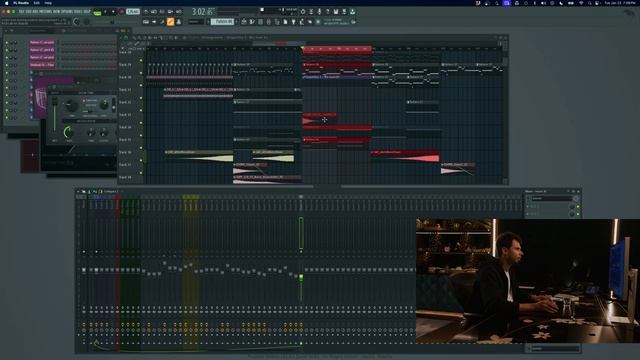Open the FL Studio menu in macOS menu bar
The height and width of the screenshot is (360, 640).
coord(21,3)
